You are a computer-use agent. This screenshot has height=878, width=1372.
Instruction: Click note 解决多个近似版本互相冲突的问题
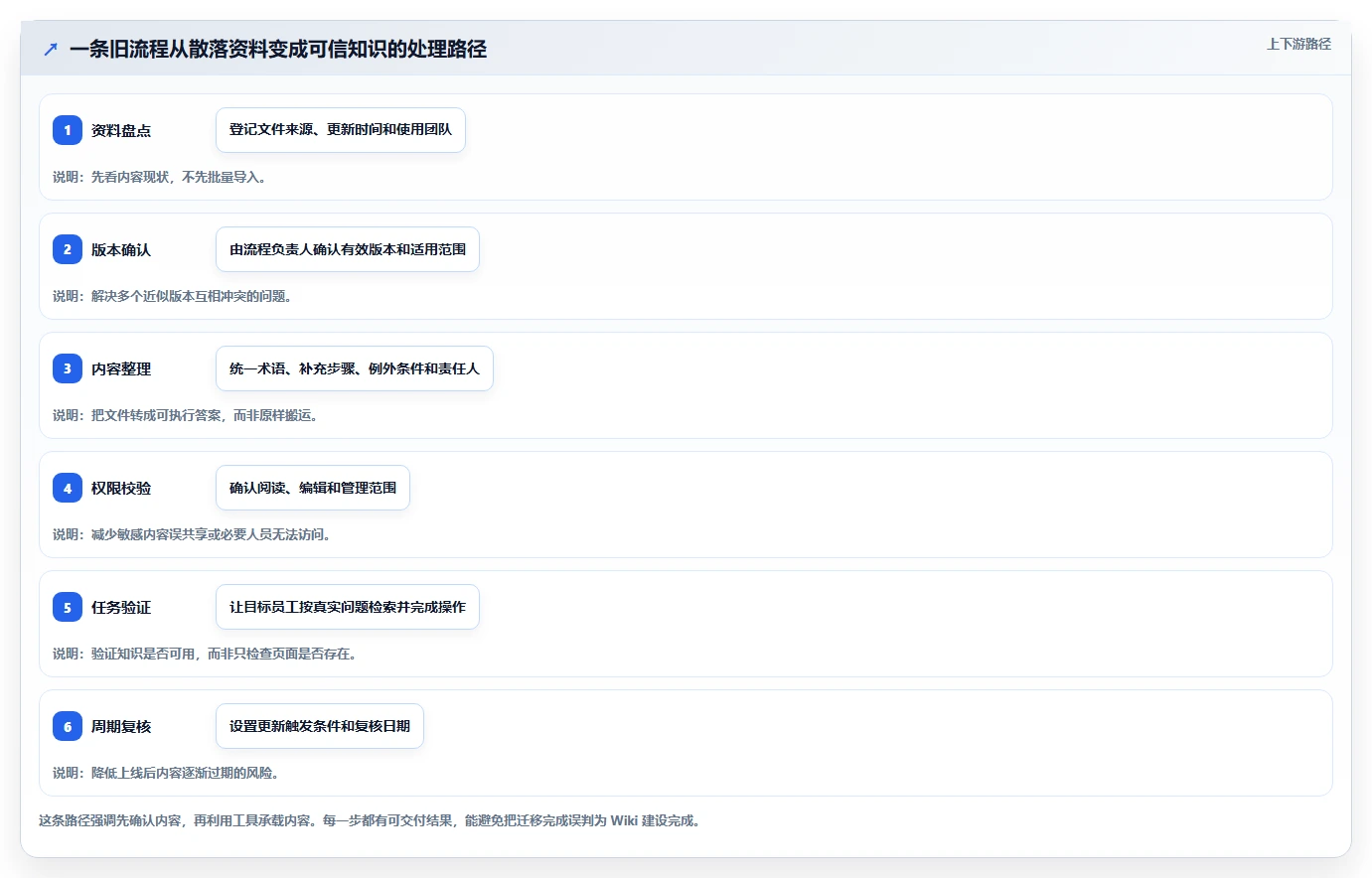(172, 296)
